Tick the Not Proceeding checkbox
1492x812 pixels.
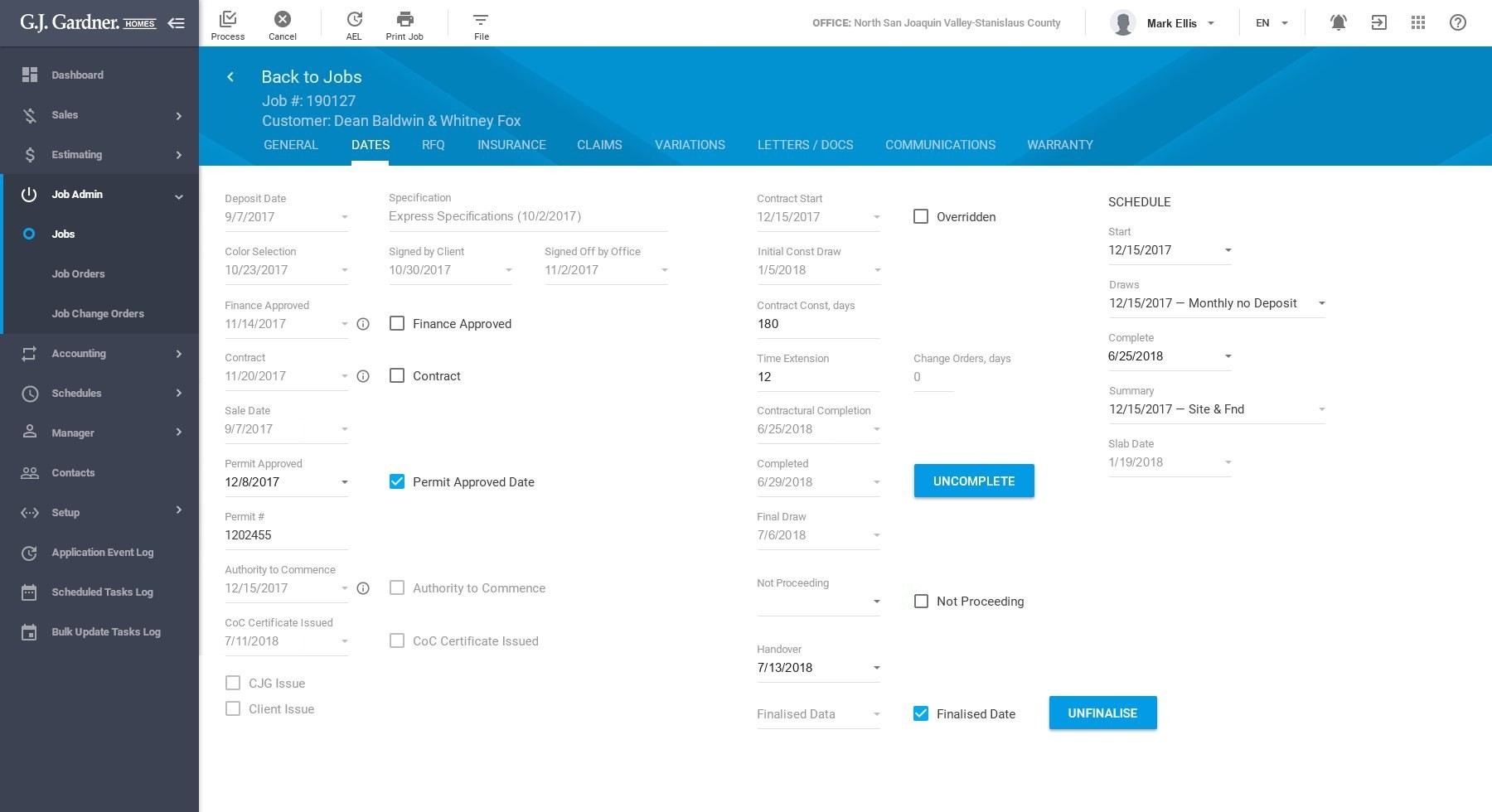point(921,601)
